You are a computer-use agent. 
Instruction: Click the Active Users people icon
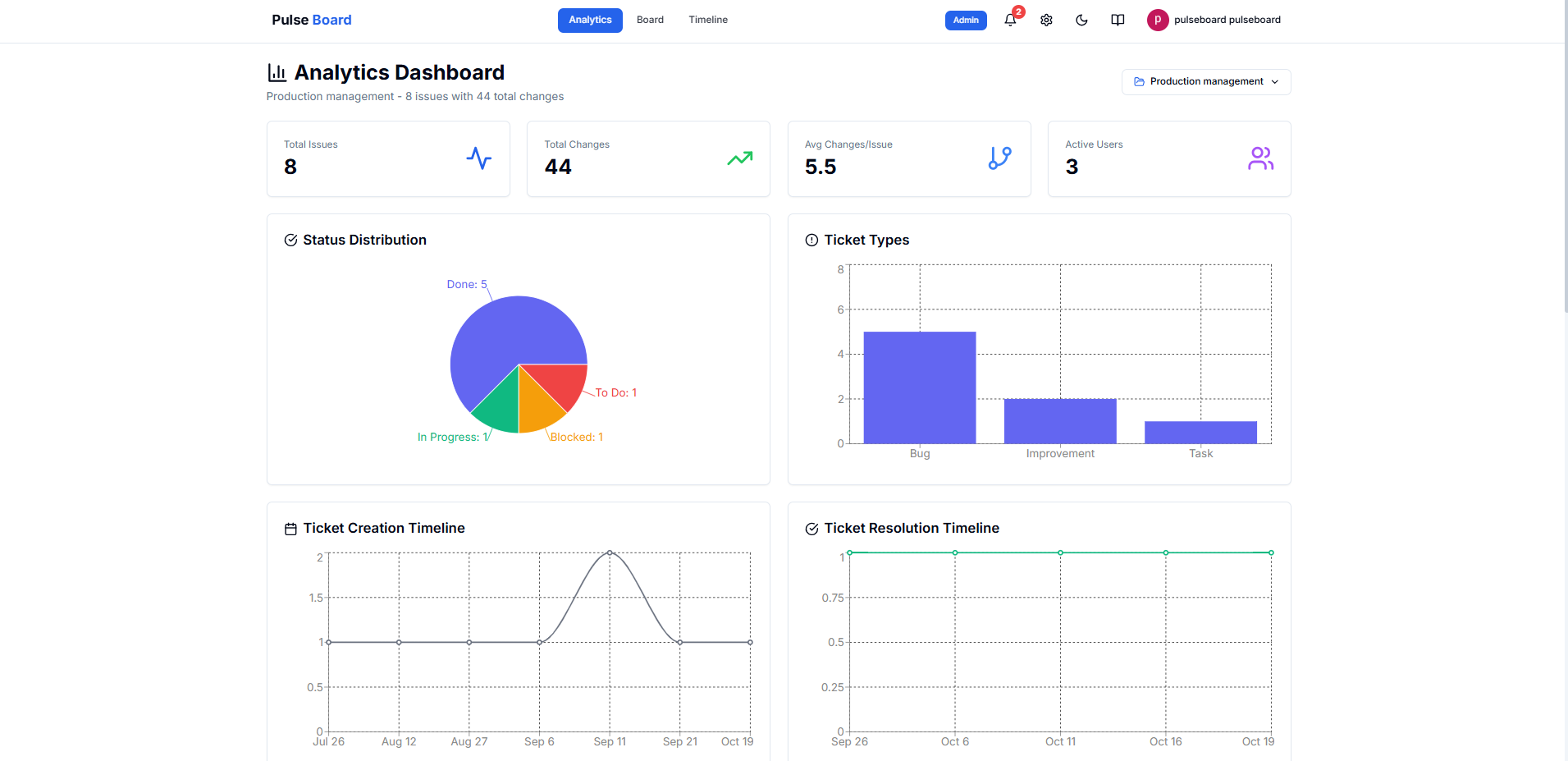pos(1260,158)
